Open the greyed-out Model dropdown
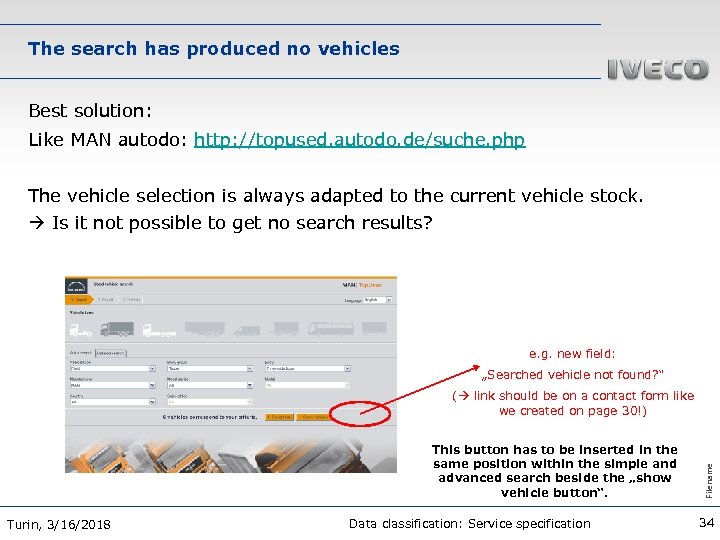Screen dimensions: 720x540 pyautogui.click(x=308, y=385)
